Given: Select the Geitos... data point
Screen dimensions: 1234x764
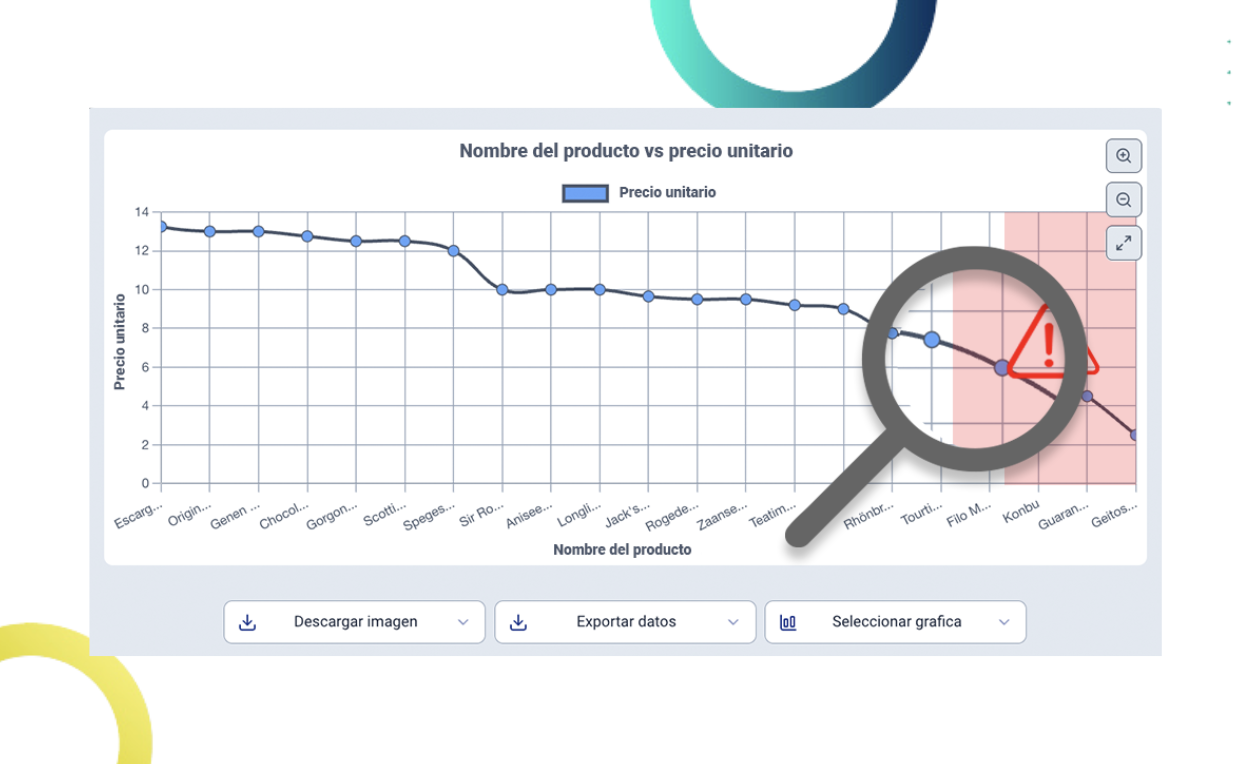Looking at the screenshot, I should (1135, 435).
